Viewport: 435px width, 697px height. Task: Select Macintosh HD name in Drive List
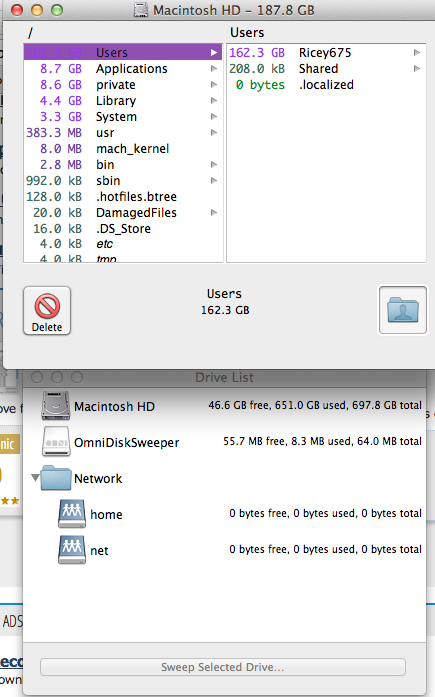[x=114, y=406]
